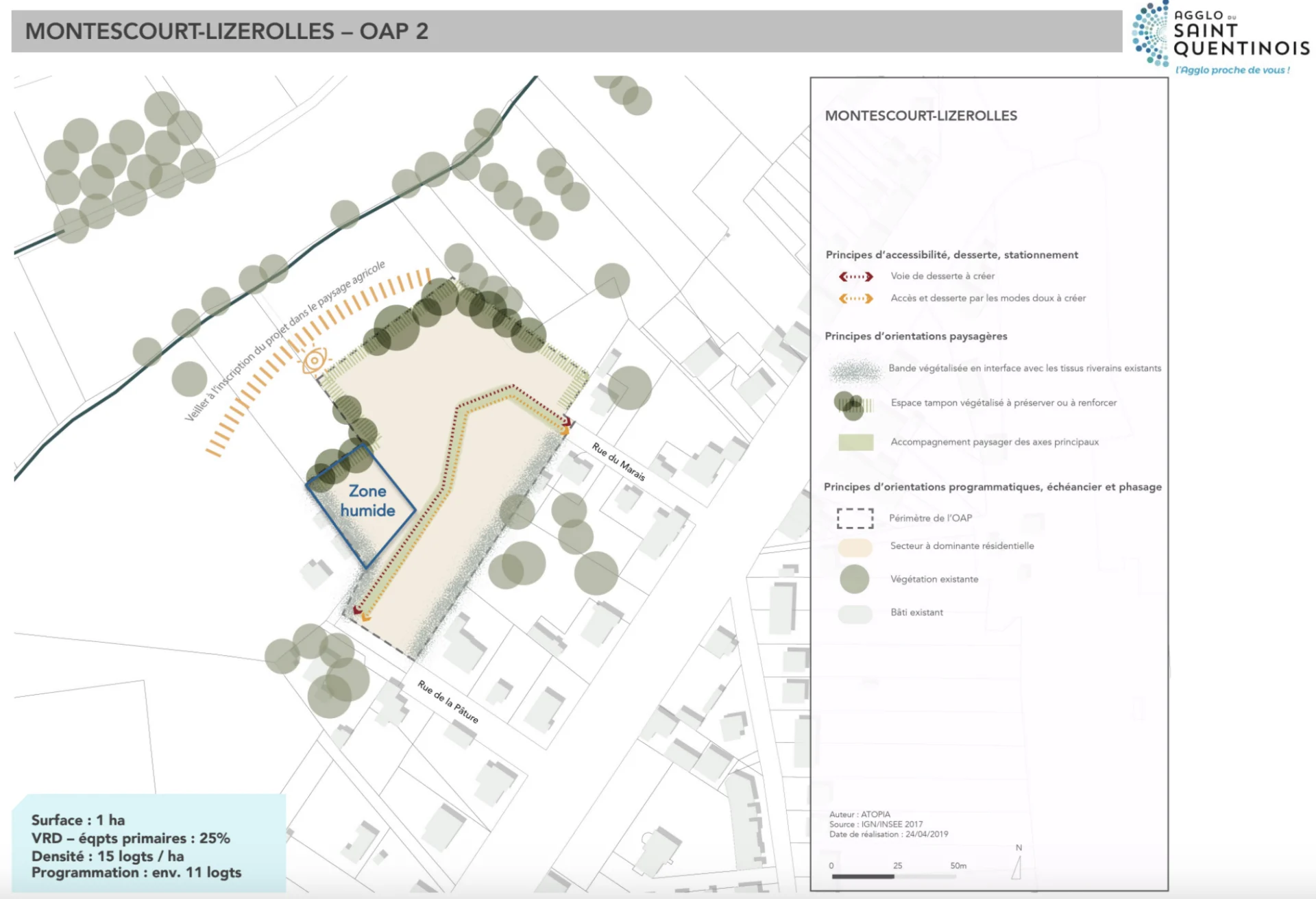Click the 'Densité : 15 logts / ha' text
The height and width of the screenshot is (899, 1316).
[108, 855]
